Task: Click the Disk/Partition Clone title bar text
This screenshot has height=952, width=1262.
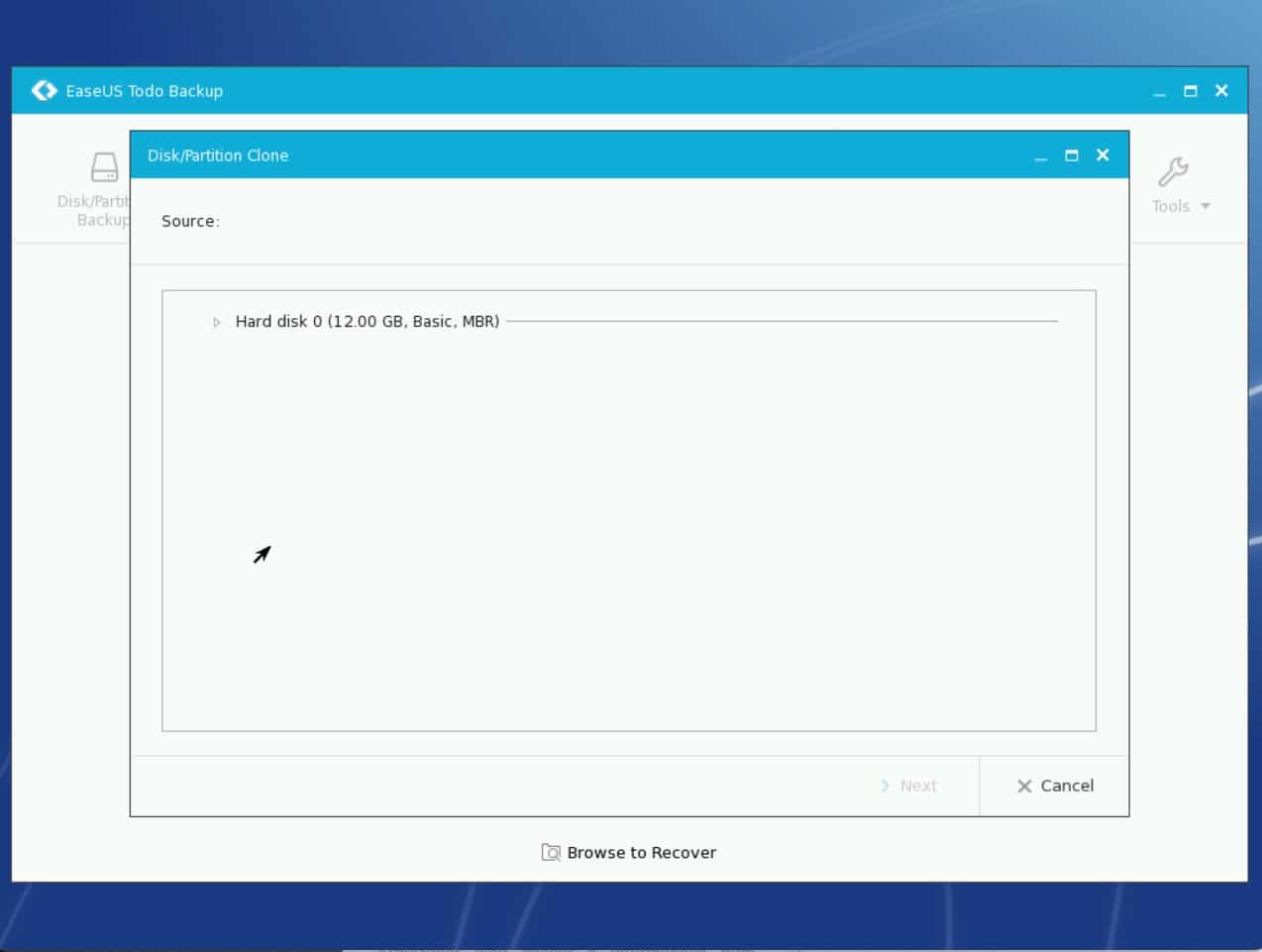Action: [x=218, y=156]
